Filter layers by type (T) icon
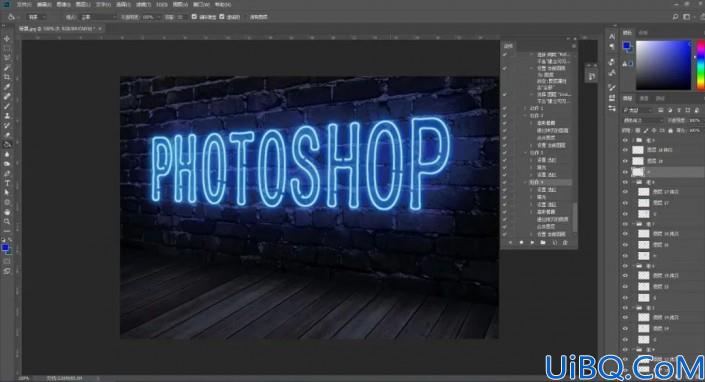This screenshot has width=705, height=382. 679,110
